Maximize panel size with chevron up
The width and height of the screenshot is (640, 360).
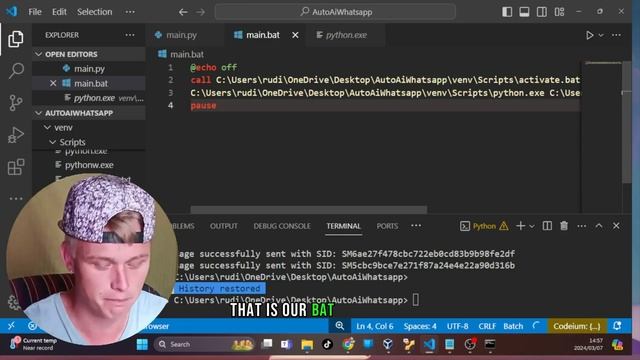point(599,226)
